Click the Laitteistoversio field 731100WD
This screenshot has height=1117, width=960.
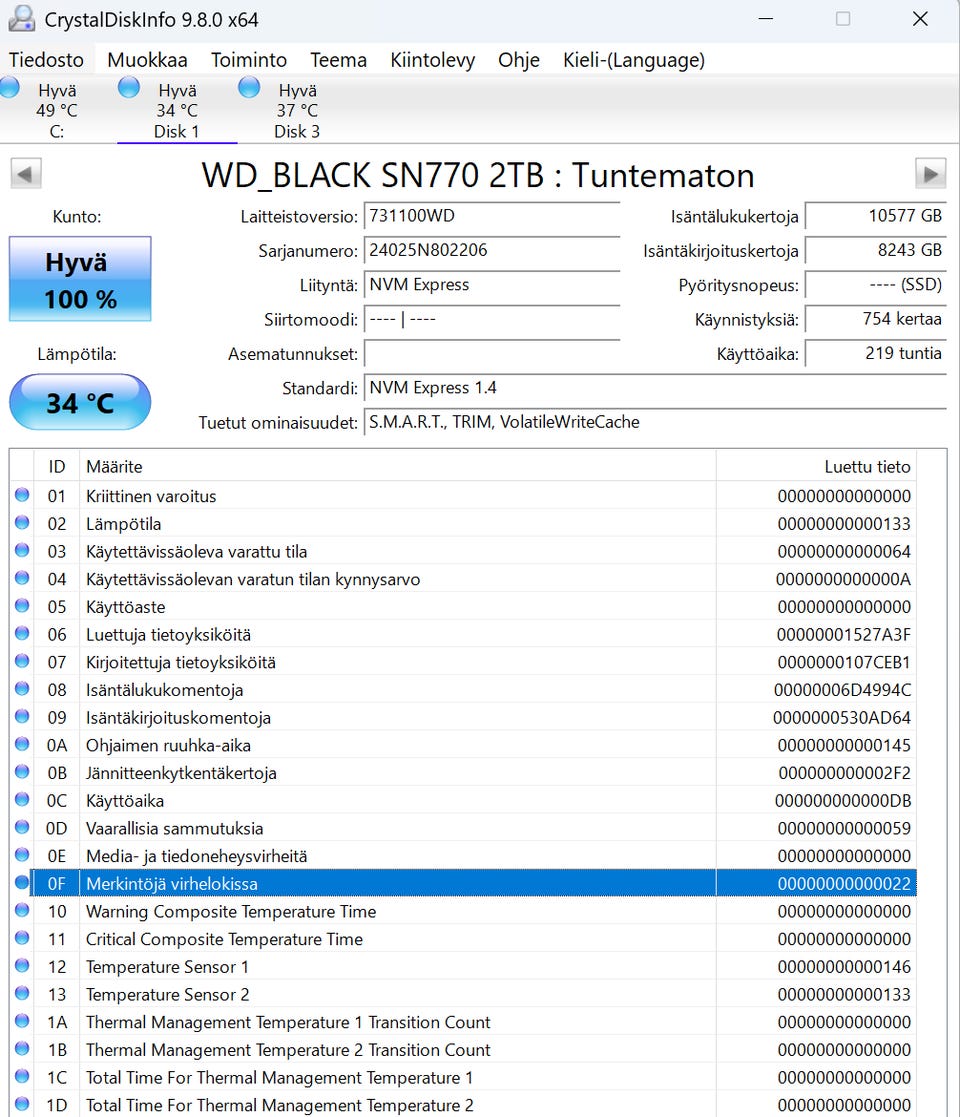point(492,216)
